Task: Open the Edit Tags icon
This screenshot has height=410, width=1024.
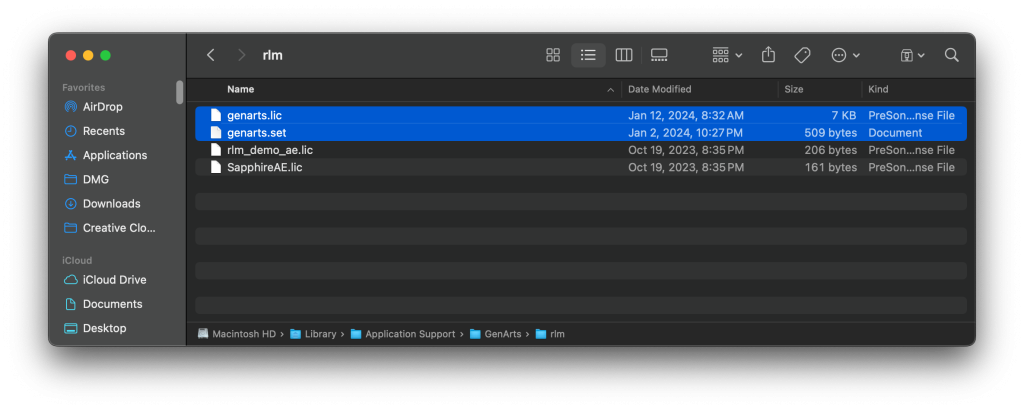Action: [803, 55]
